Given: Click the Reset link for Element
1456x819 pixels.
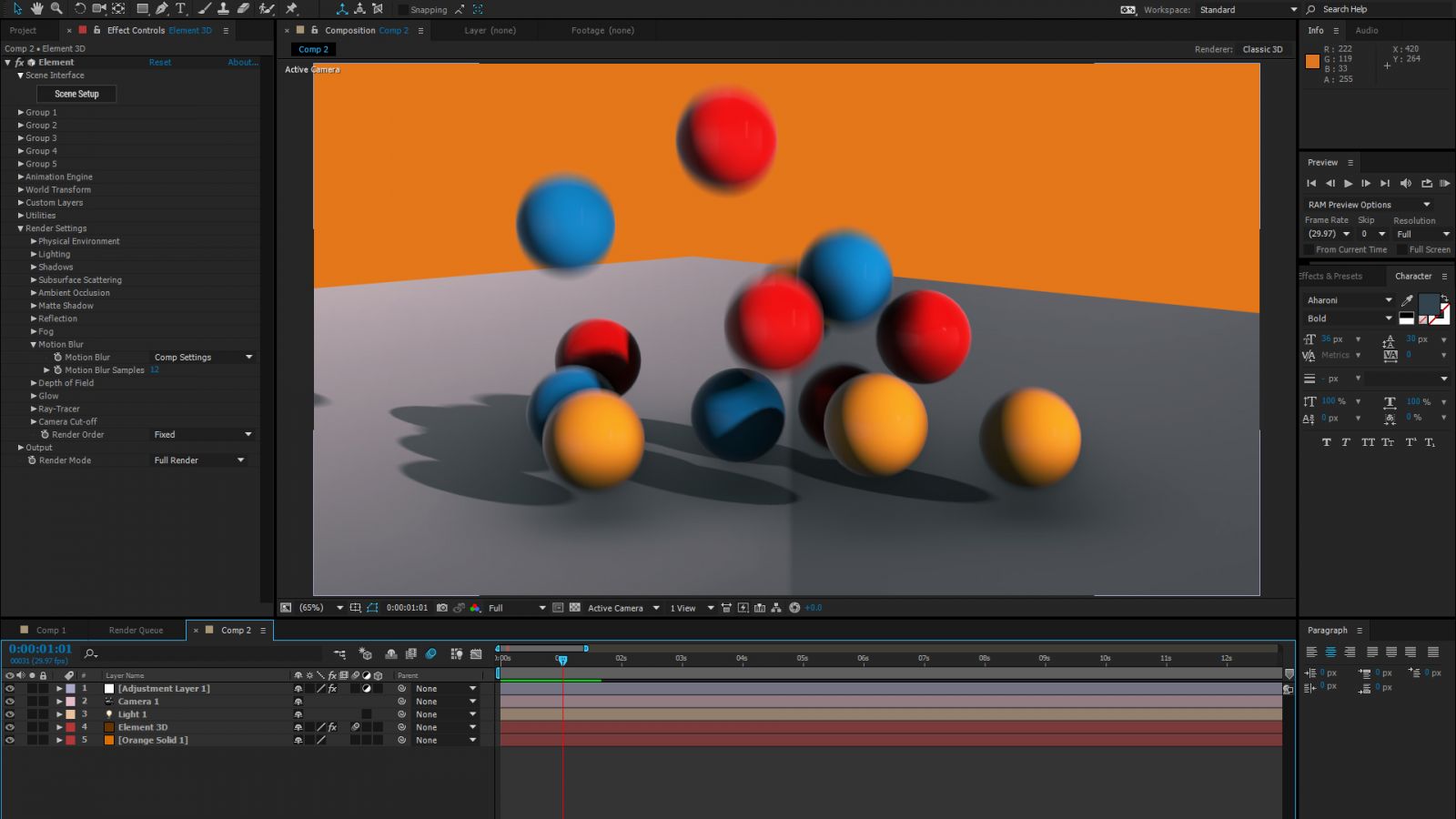Looking at the screenshot, I should [x=160, y=63].
